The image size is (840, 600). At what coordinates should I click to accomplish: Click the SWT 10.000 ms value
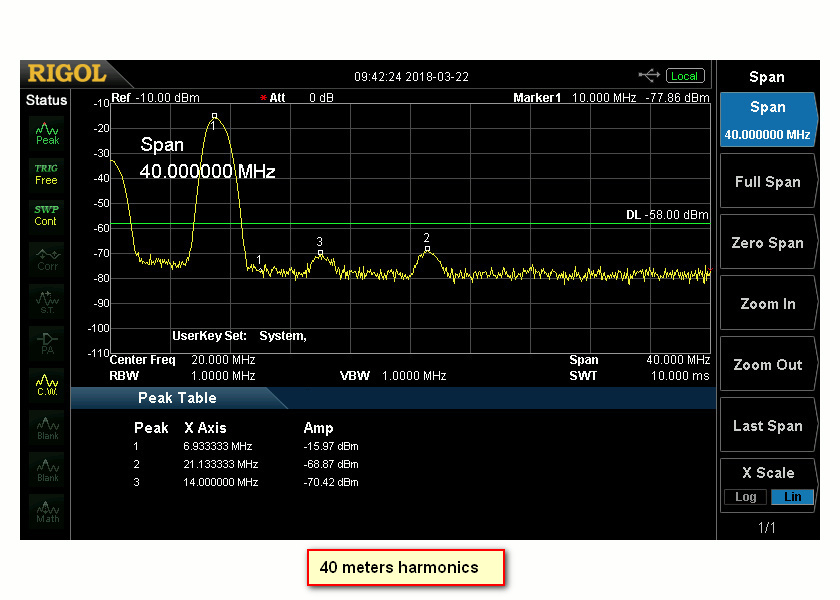(x=680, y=376)
